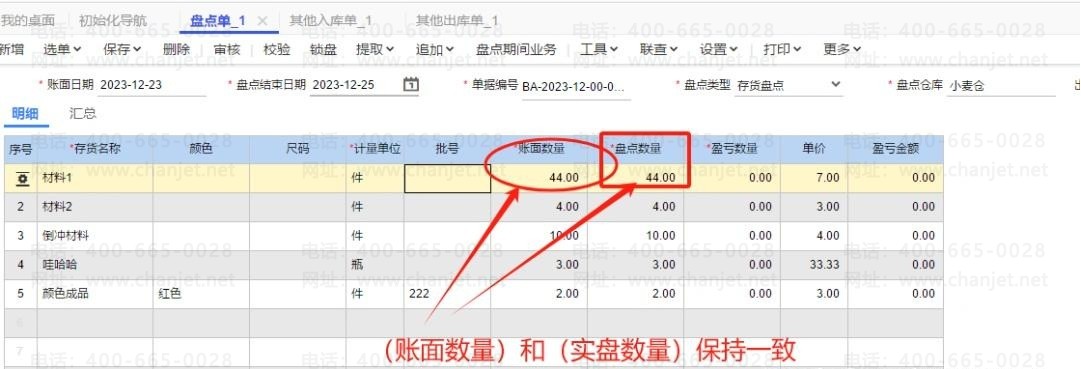The image size is (1081, 369).
Task: Expand the 选单 dropdown
Action: (62, 49)
